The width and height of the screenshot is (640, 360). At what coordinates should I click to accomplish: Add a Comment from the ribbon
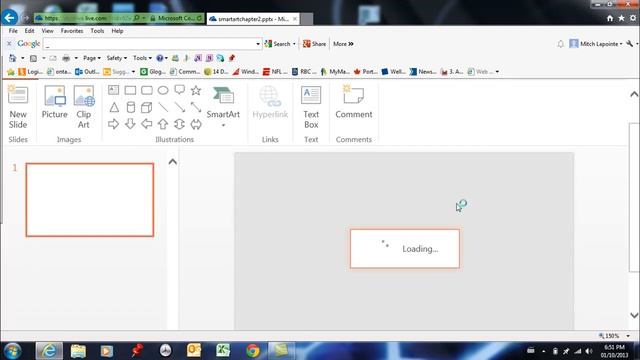[353, 102]
